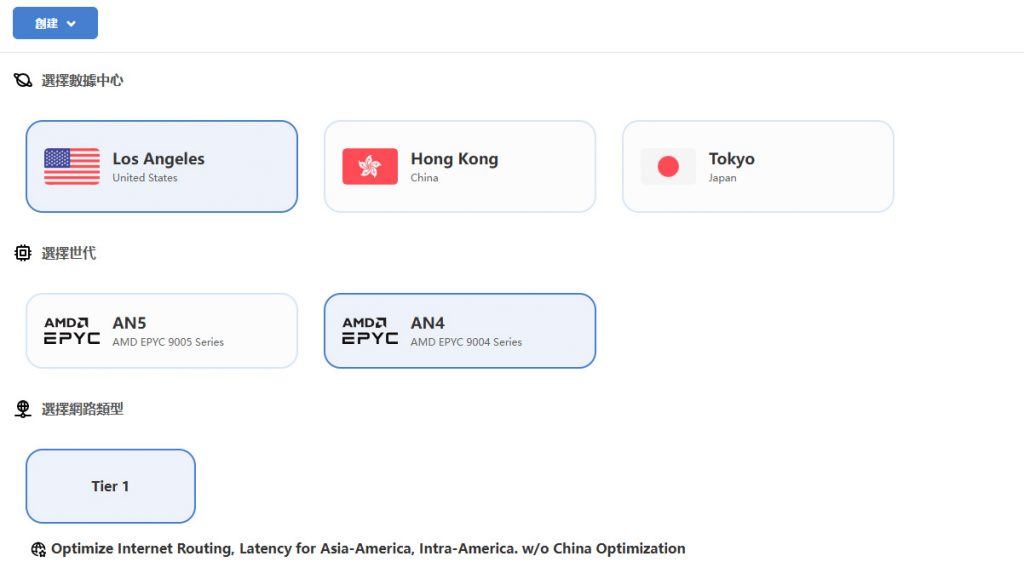Click the CPU chip icon beside 選擇世代
The image size is (1024, 579).
(x=23, y=254)
